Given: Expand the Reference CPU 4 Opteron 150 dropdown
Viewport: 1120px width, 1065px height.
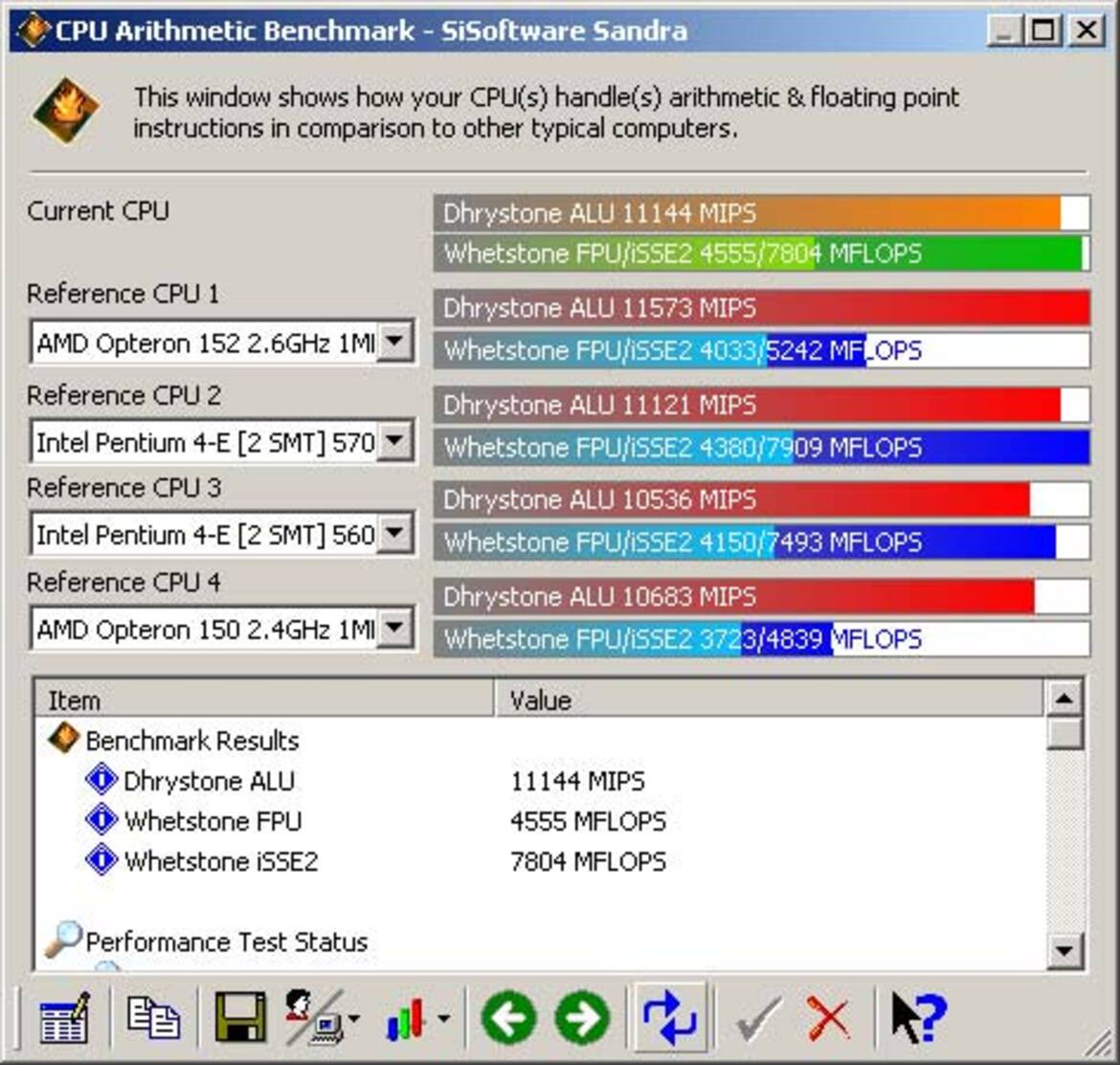Looking at the screenshot, I should [x=395, y=629].
